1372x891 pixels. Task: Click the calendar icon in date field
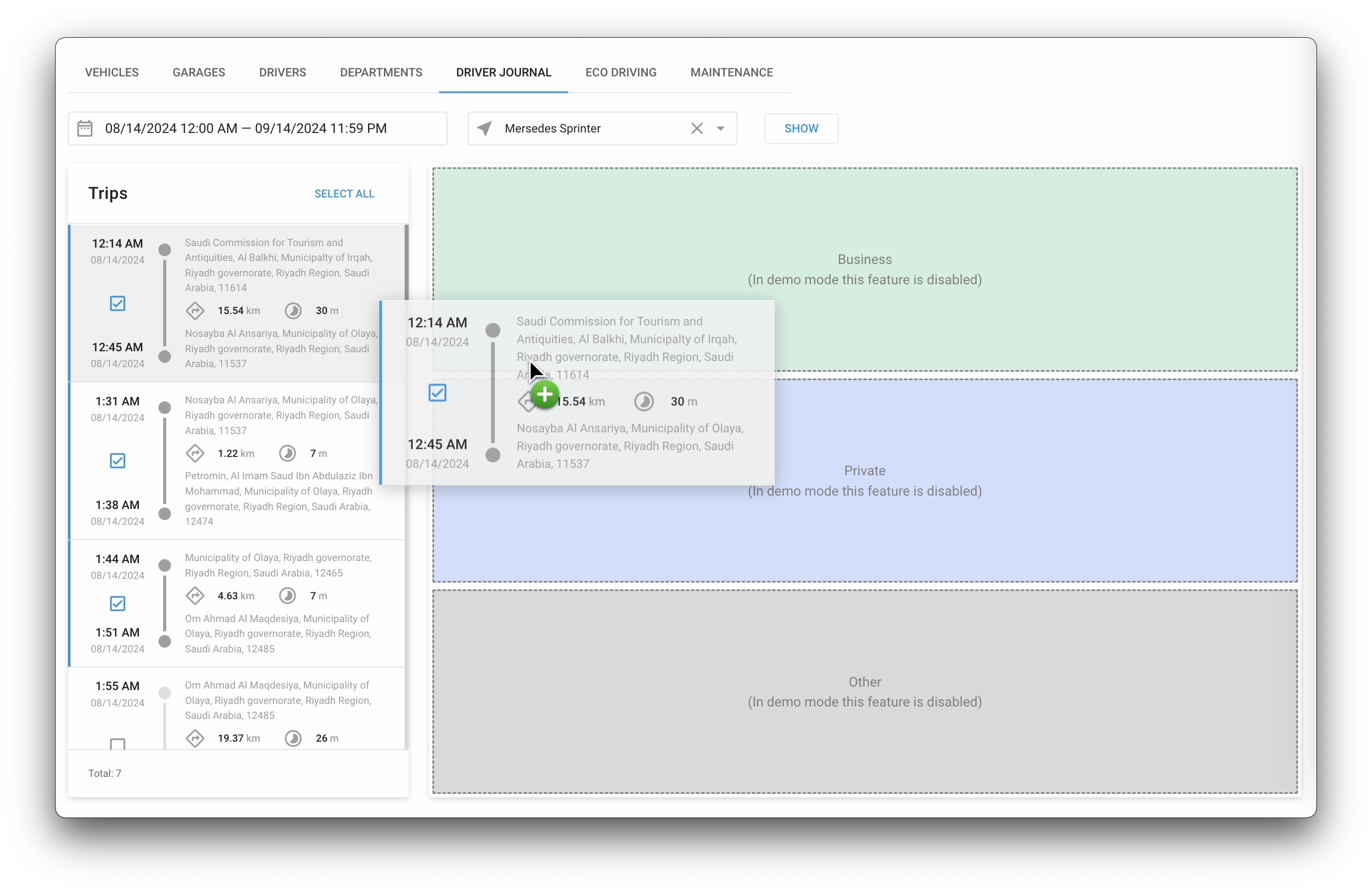coord(85,128)
